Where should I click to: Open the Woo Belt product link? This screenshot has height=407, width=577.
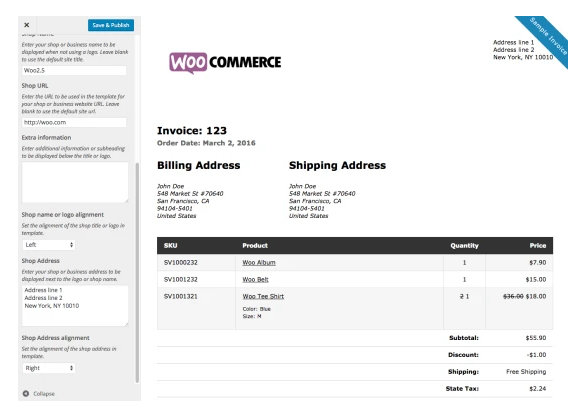coord(255,280)
